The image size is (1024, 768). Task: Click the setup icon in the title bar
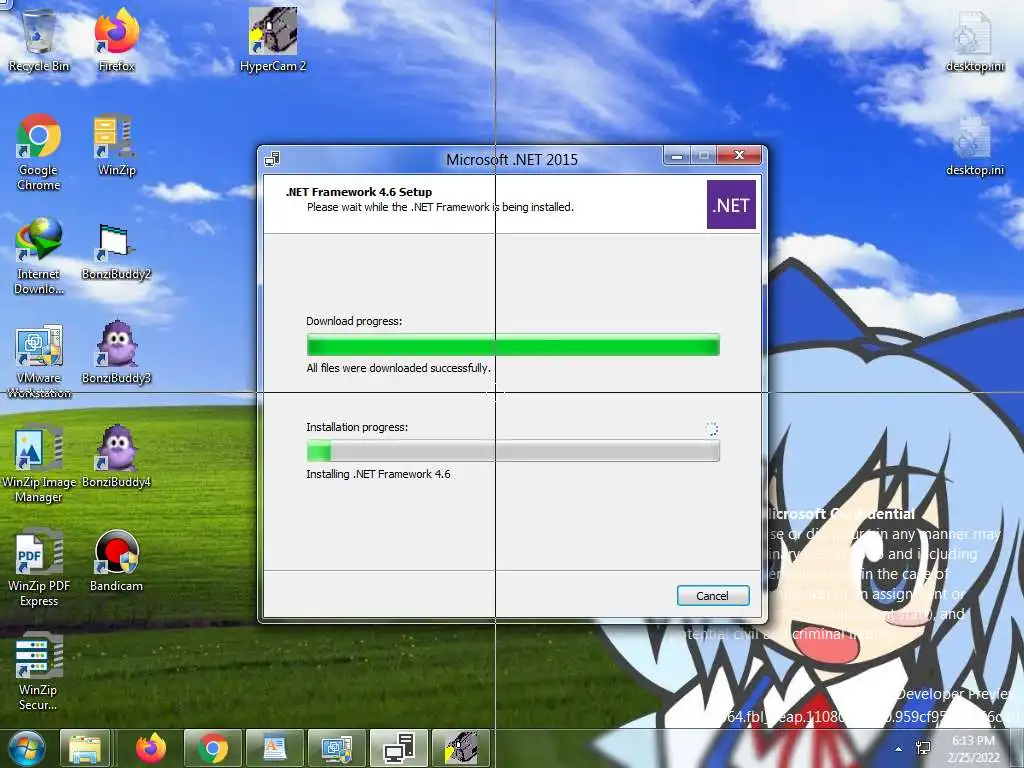(x=272, y=159)
